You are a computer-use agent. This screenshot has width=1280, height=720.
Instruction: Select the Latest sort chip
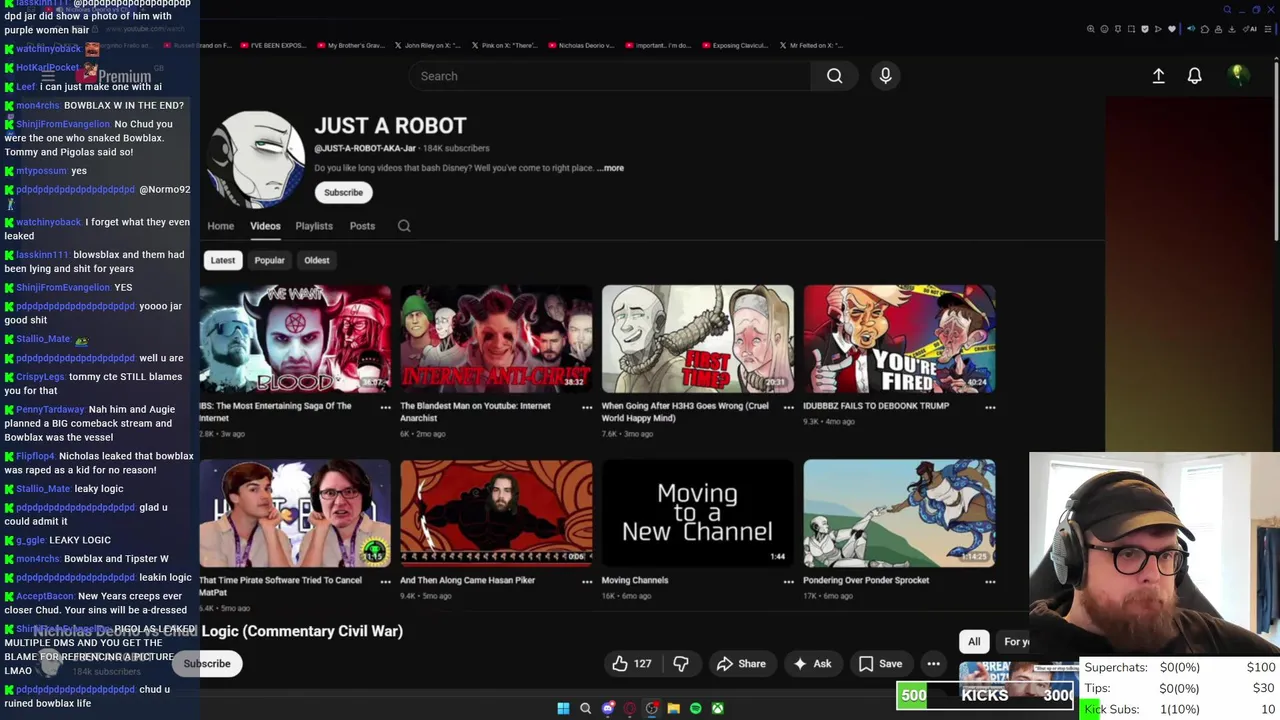point(222,260)
